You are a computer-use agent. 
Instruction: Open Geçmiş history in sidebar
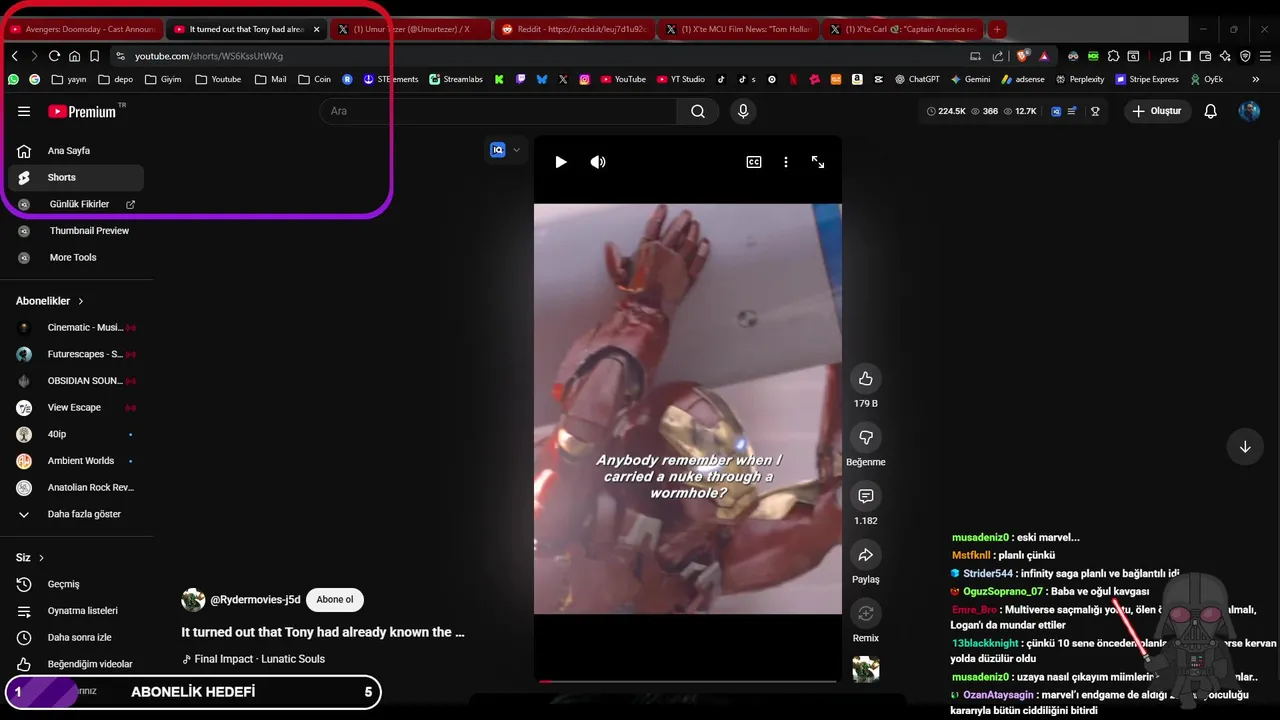(x=76, y=584)
